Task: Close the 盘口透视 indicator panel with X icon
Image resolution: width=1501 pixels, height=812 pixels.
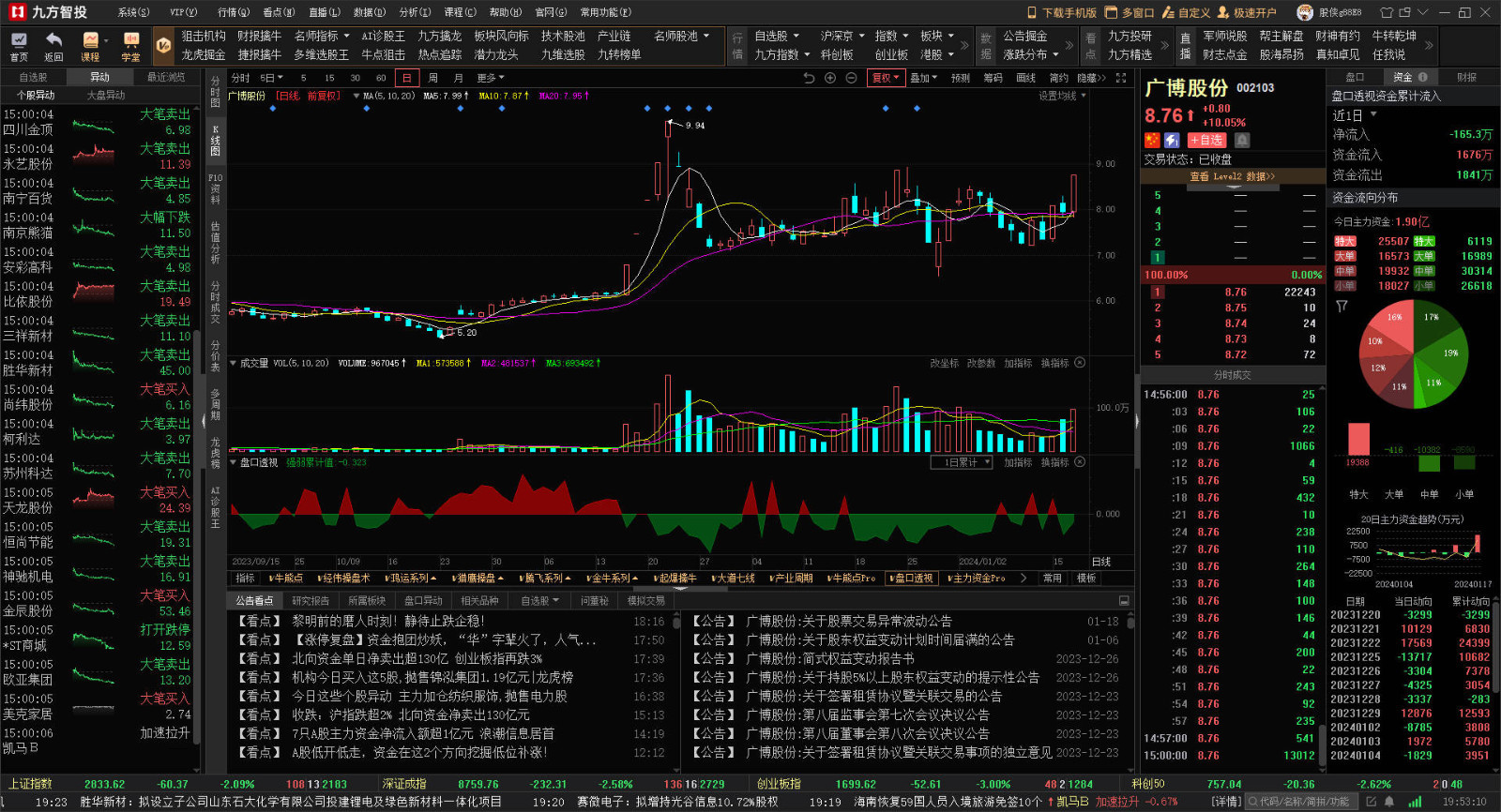Action: (1080, 461)
